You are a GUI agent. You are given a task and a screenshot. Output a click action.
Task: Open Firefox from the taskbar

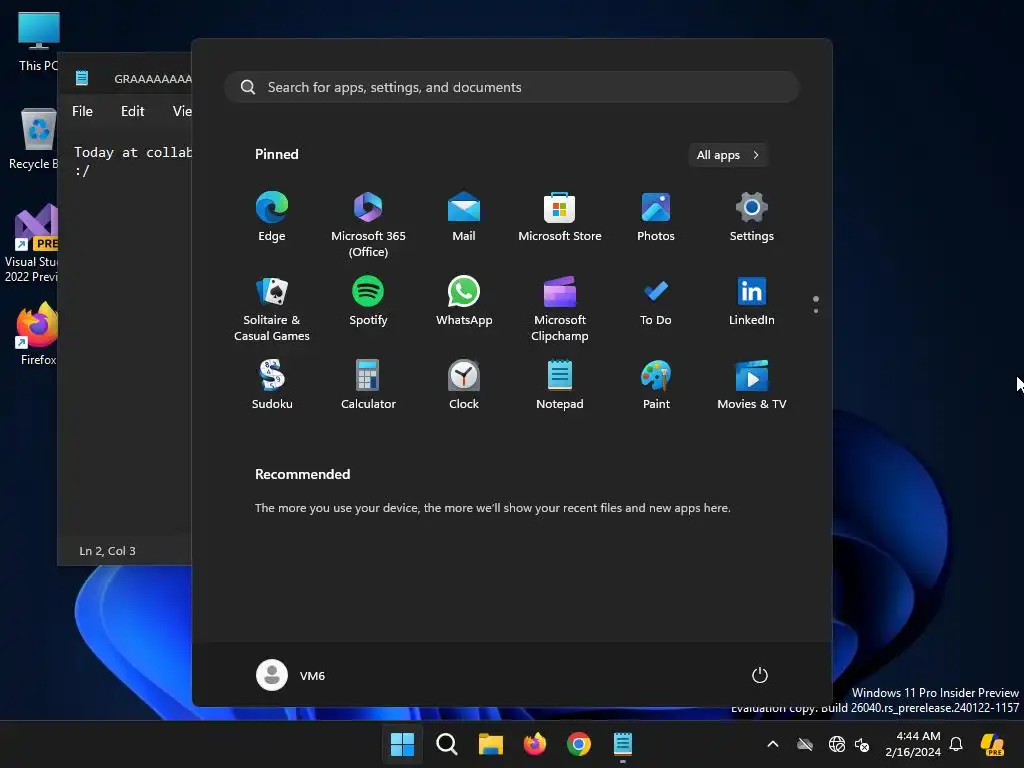point(535,744)
